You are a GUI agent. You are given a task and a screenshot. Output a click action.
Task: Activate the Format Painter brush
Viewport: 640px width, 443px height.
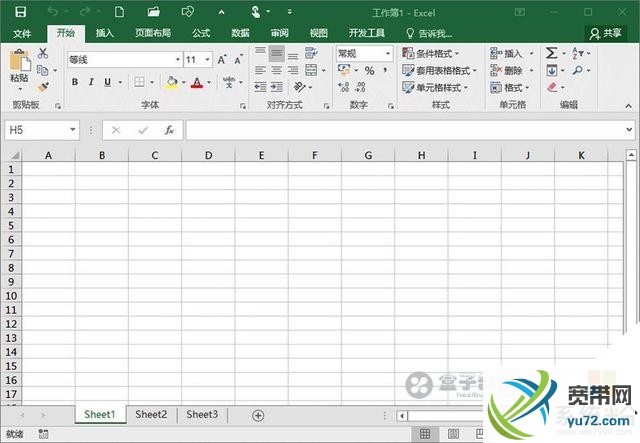[43, 87]
